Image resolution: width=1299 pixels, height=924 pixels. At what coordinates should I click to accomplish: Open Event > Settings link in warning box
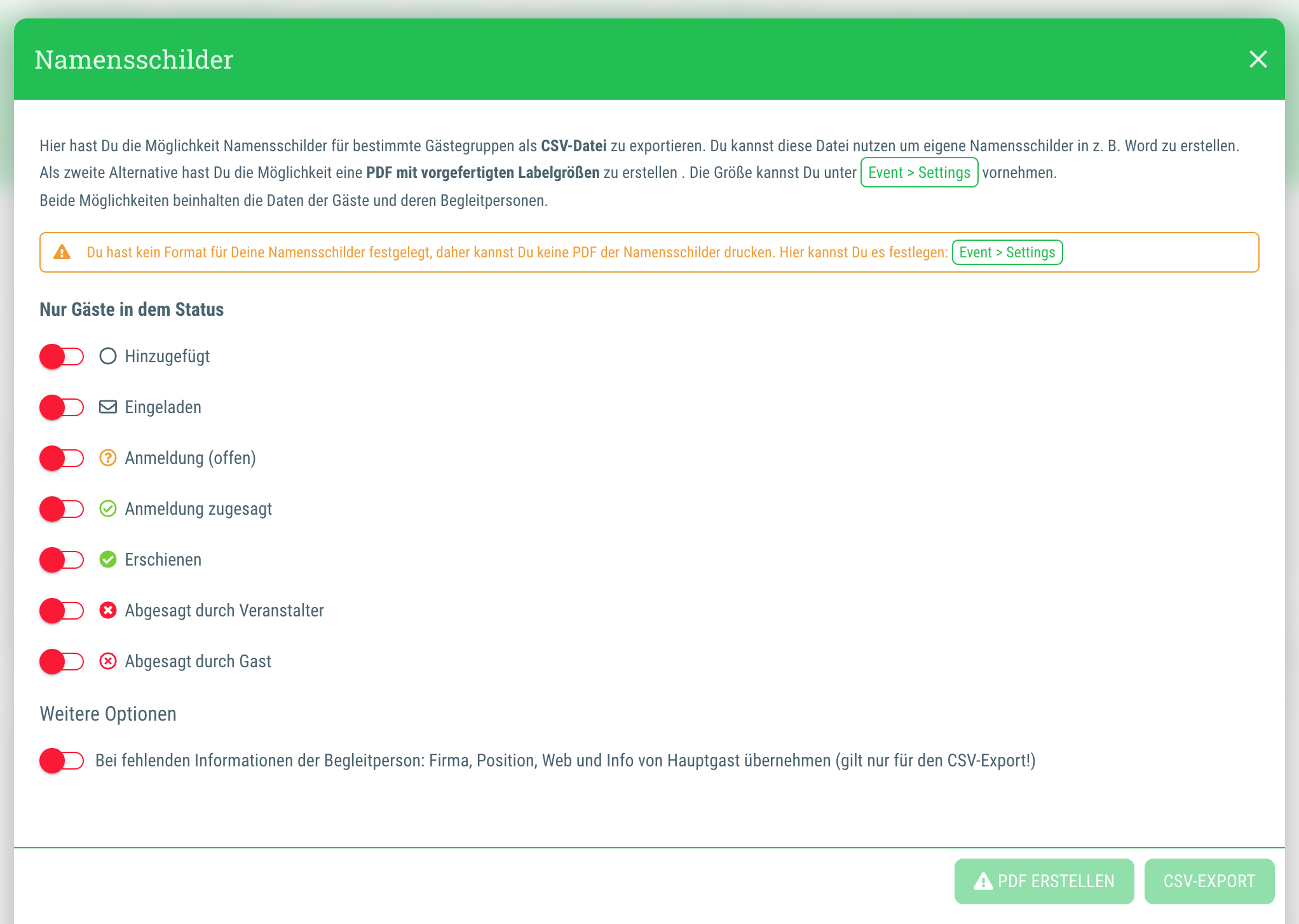pos(1007,252)
